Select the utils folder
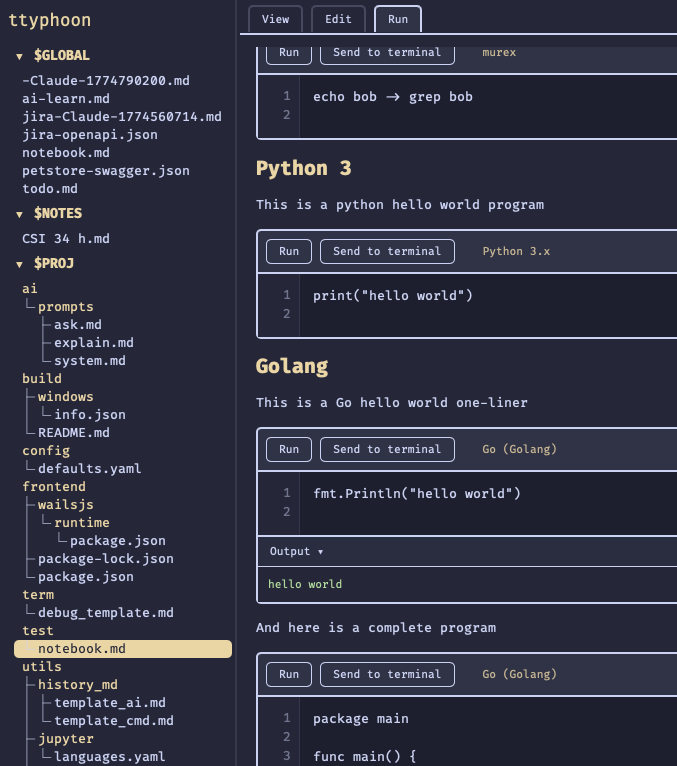This screenshot has height=766, width=677. click(42, 667)
